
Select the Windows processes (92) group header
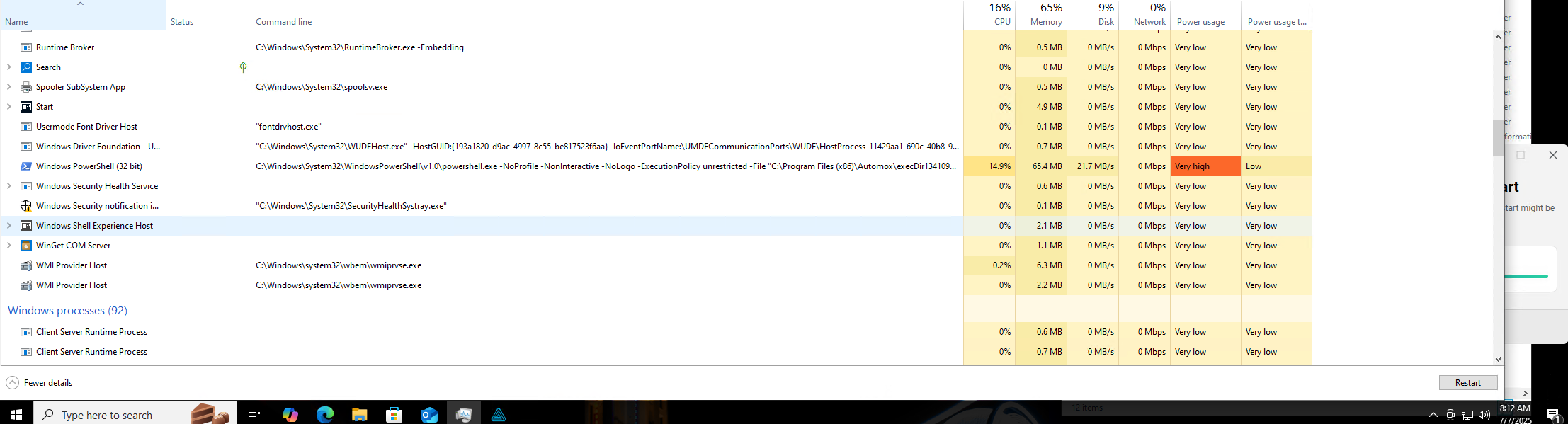[x=67, y=311]
